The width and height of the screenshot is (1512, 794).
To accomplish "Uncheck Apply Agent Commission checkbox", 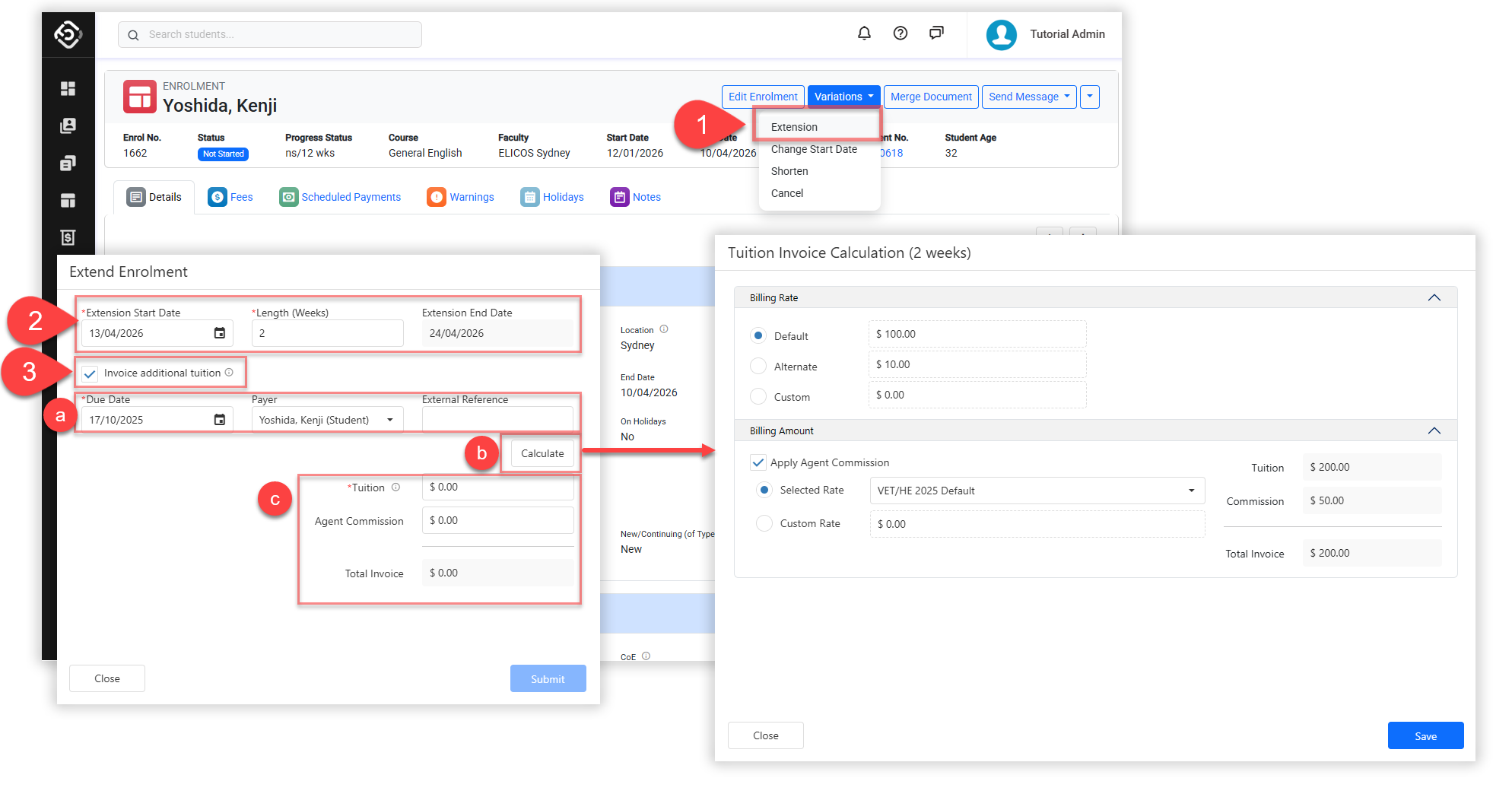I will click(758, 462).
